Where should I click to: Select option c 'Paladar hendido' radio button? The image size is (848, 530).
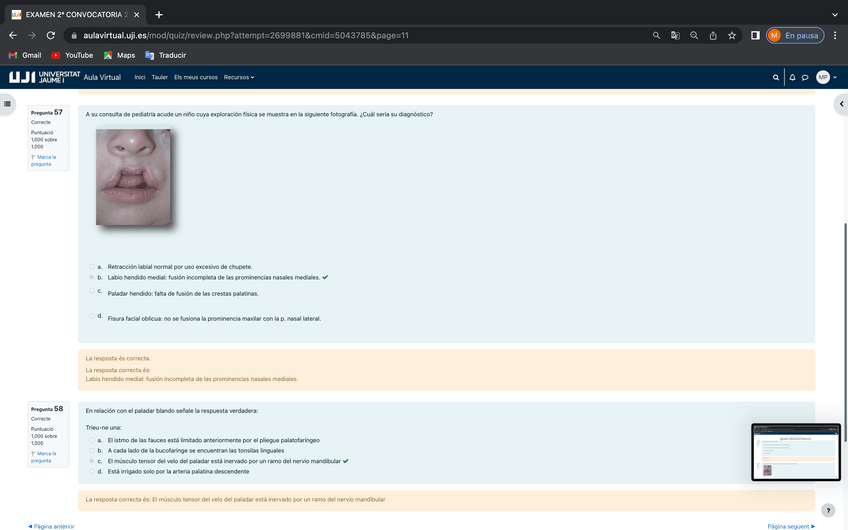pos(92,291)
